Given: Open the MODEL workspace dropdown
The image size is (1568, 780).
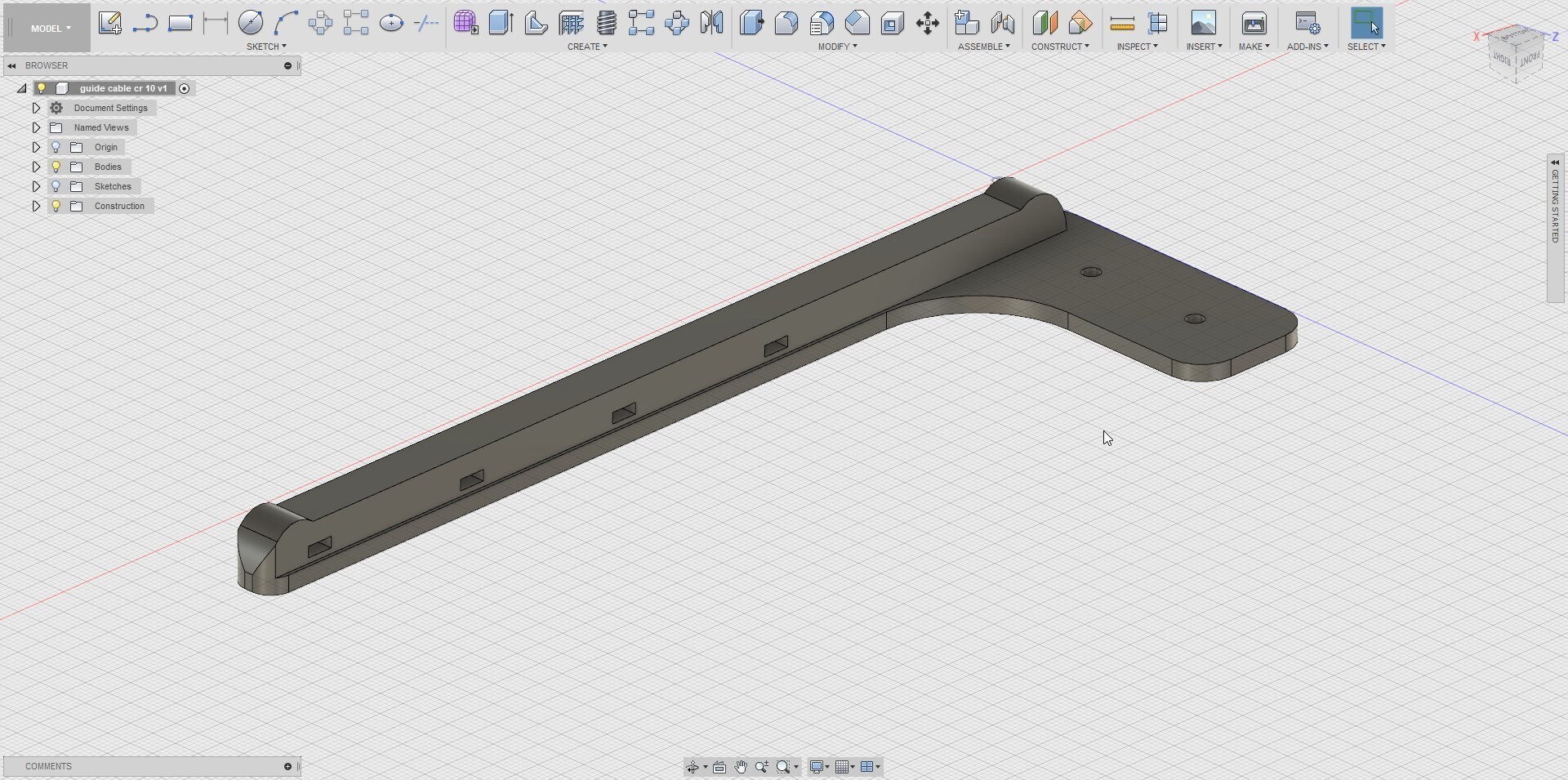Looking at the screenshot, I should [51, 29].
